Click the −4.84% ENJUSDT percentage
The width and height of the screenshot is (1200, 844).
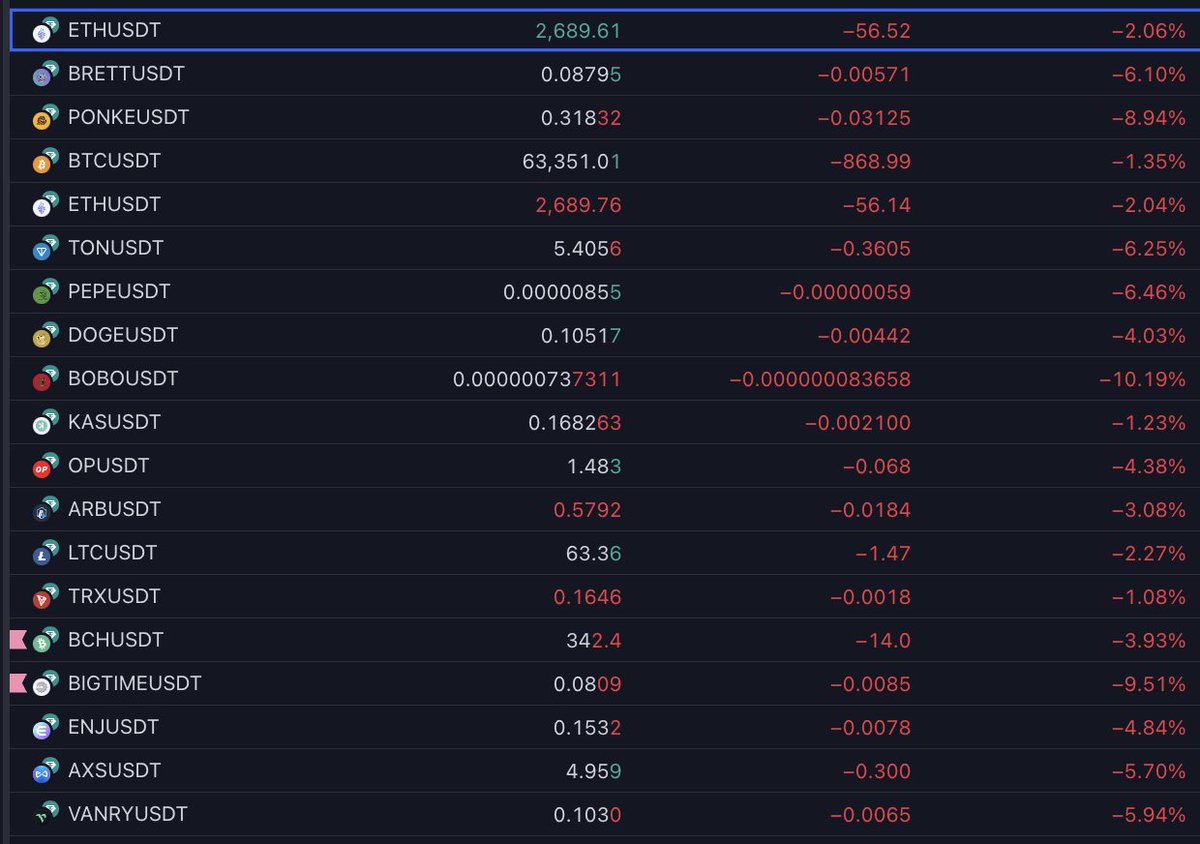(x=1148, y=727)
